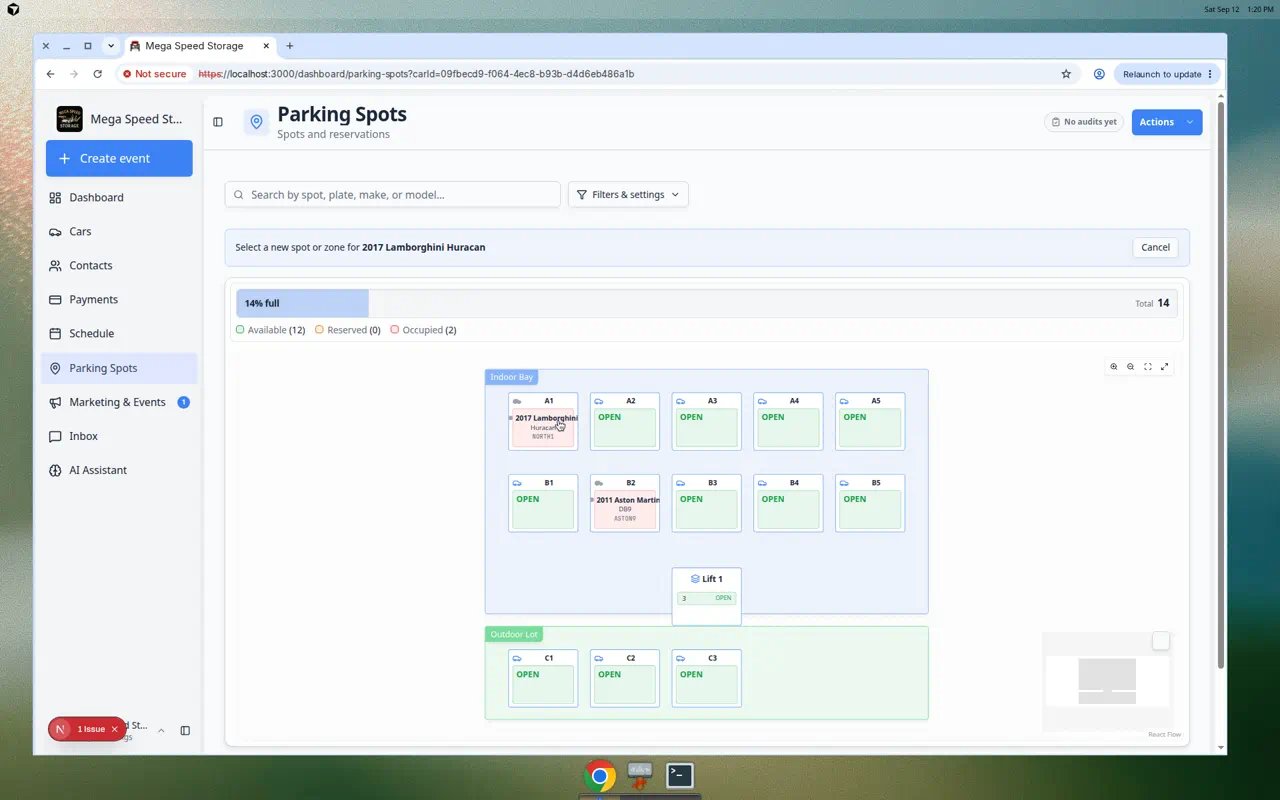Bookmark this page with the star icon
1280x800 pixels.
pos(1066,74)
